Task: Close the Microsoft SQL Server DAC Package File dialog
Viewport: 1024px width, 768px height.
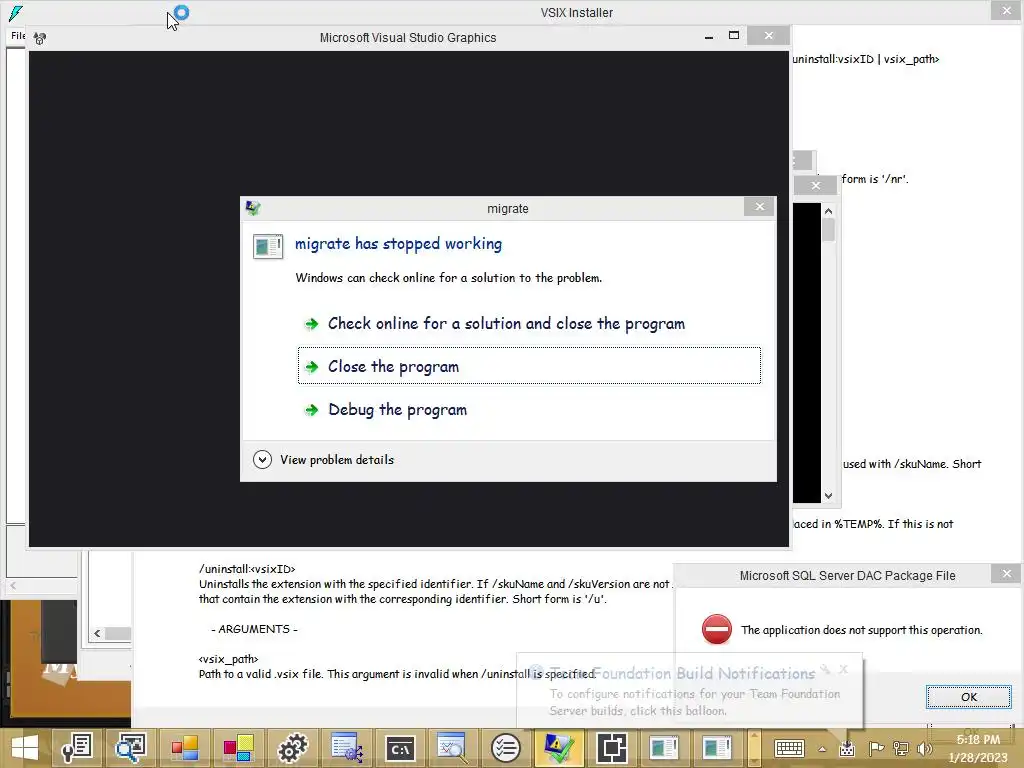Action: tap(1006, 574)
